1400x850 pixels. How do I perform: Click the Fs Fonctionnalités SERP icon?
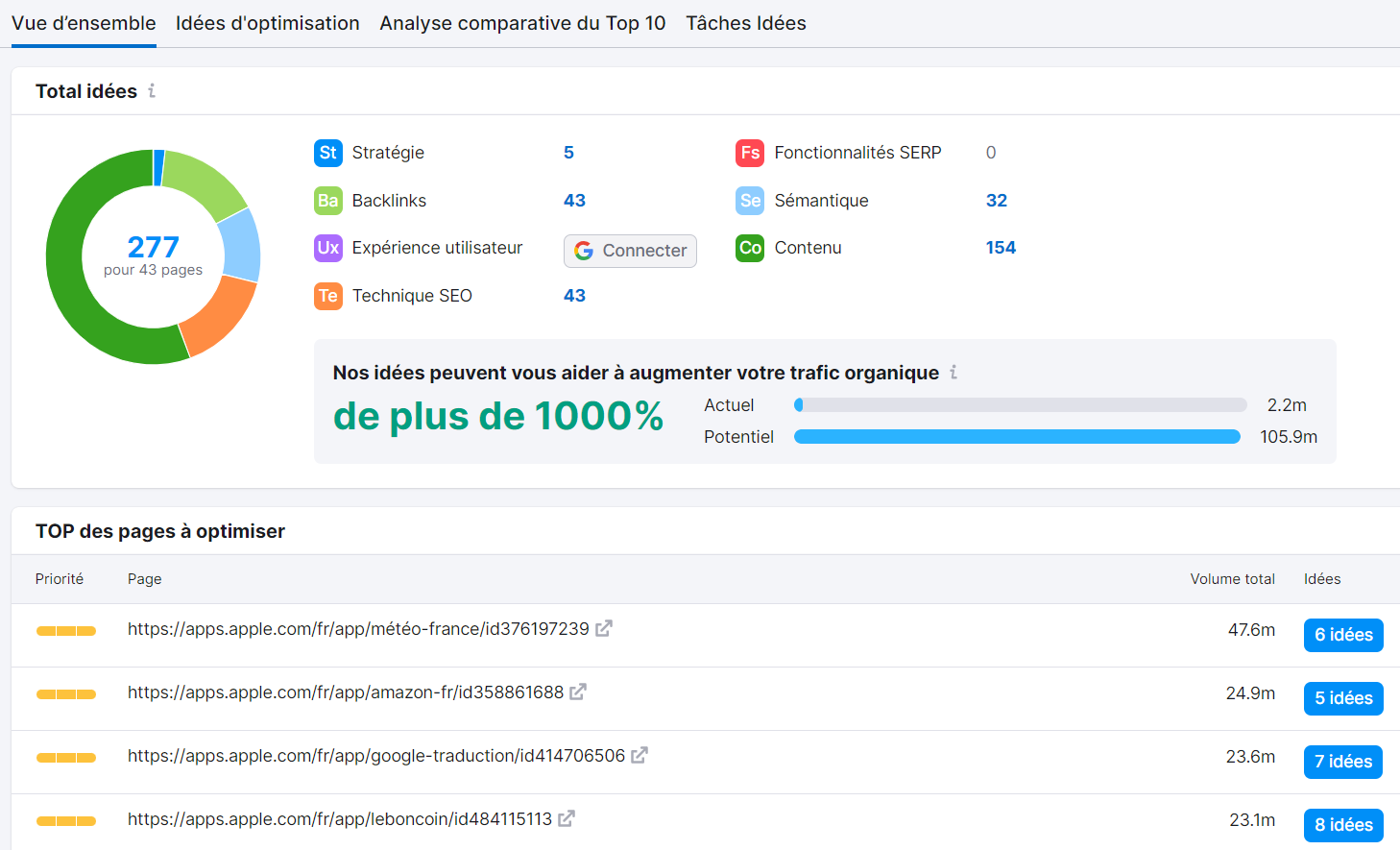click(751, 153)
